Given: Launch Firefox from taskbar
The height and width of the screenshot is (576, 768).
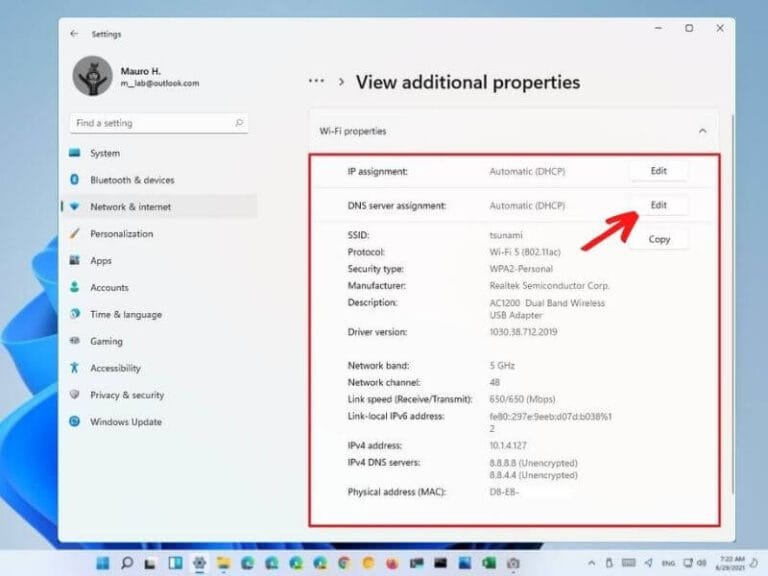Looking at the screenshot, I should (392, 563).
